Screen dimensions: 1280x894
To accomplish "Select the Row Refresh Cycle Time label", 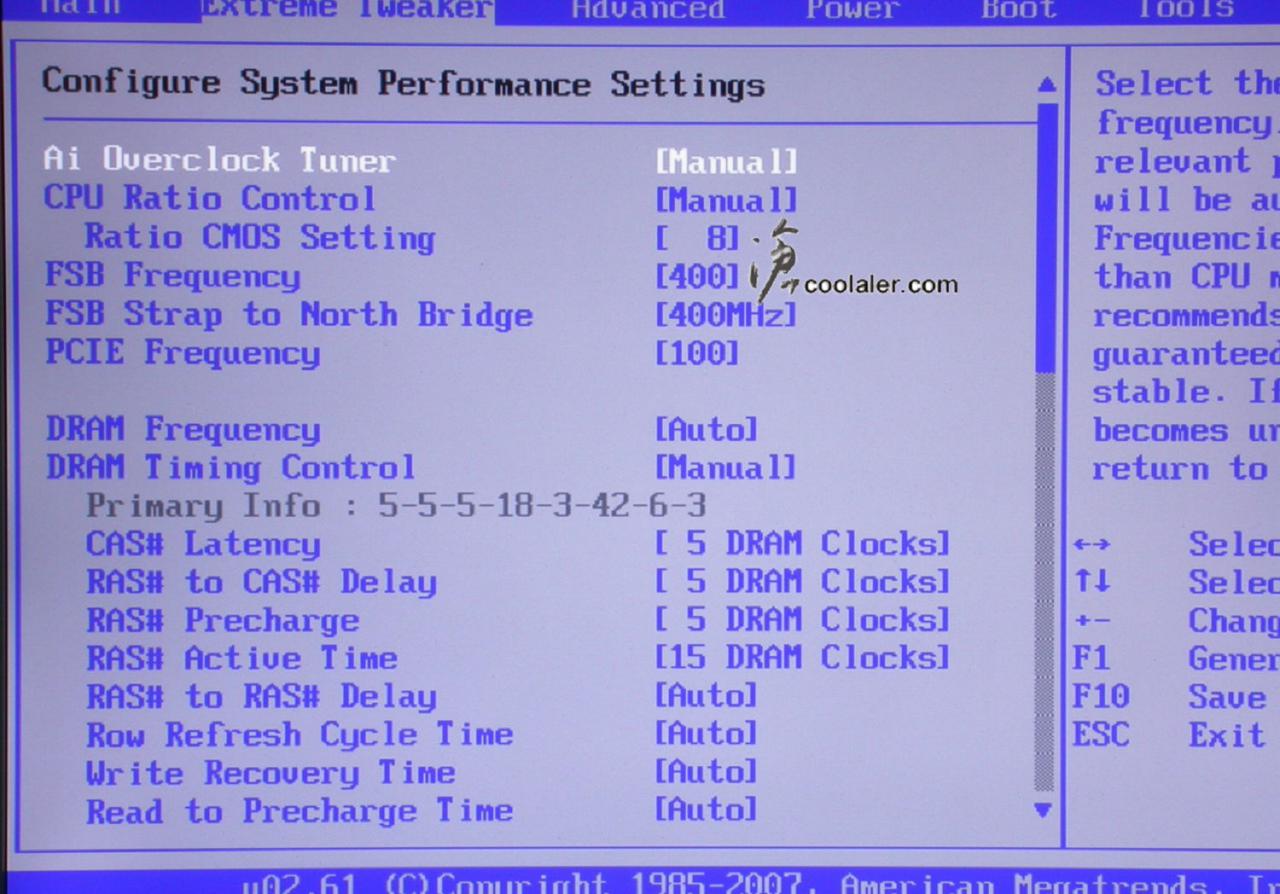I will pos(300,735).
